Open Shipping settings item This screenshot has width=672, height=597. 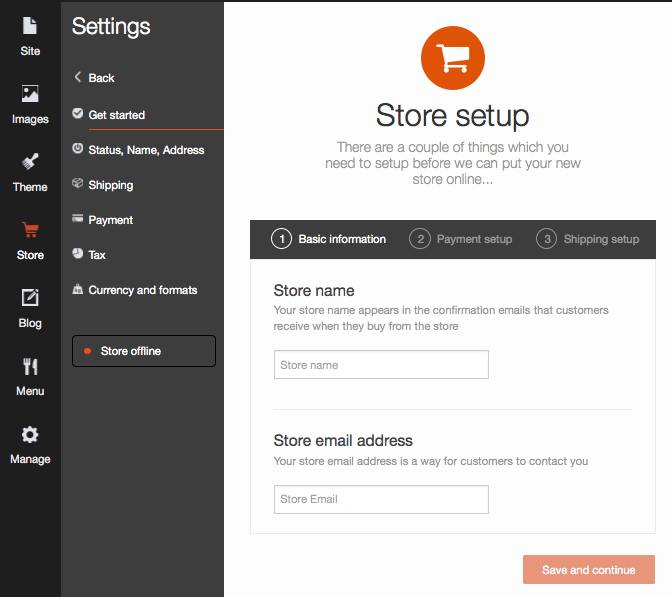click(x=111, y=185)
